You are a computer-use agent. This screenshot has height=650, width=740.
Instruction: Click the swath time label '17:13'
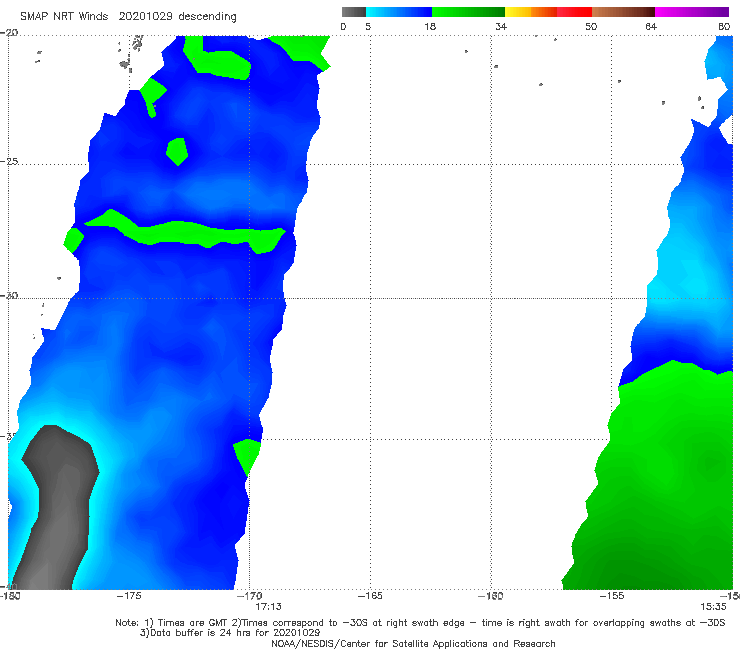[x=269, y=607]
